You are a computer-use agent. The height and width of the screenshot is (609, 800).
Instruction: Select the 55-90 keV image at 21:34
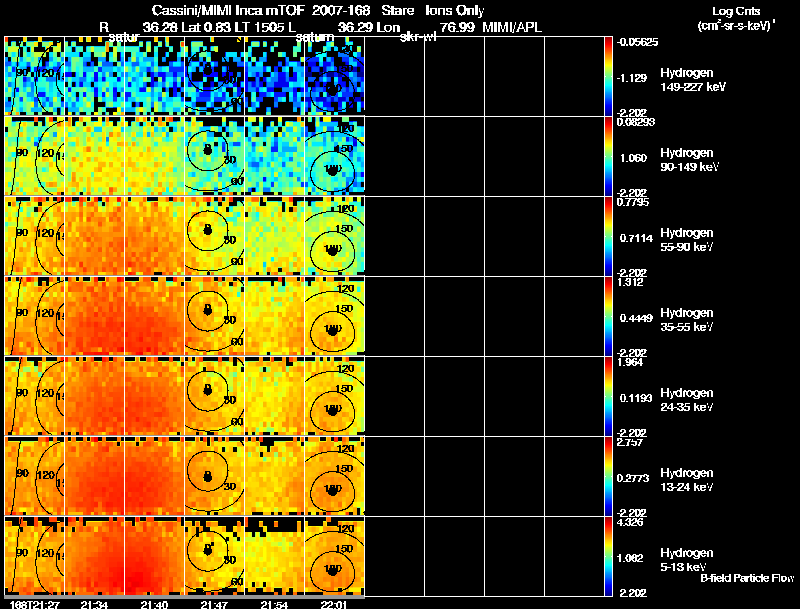94,236
